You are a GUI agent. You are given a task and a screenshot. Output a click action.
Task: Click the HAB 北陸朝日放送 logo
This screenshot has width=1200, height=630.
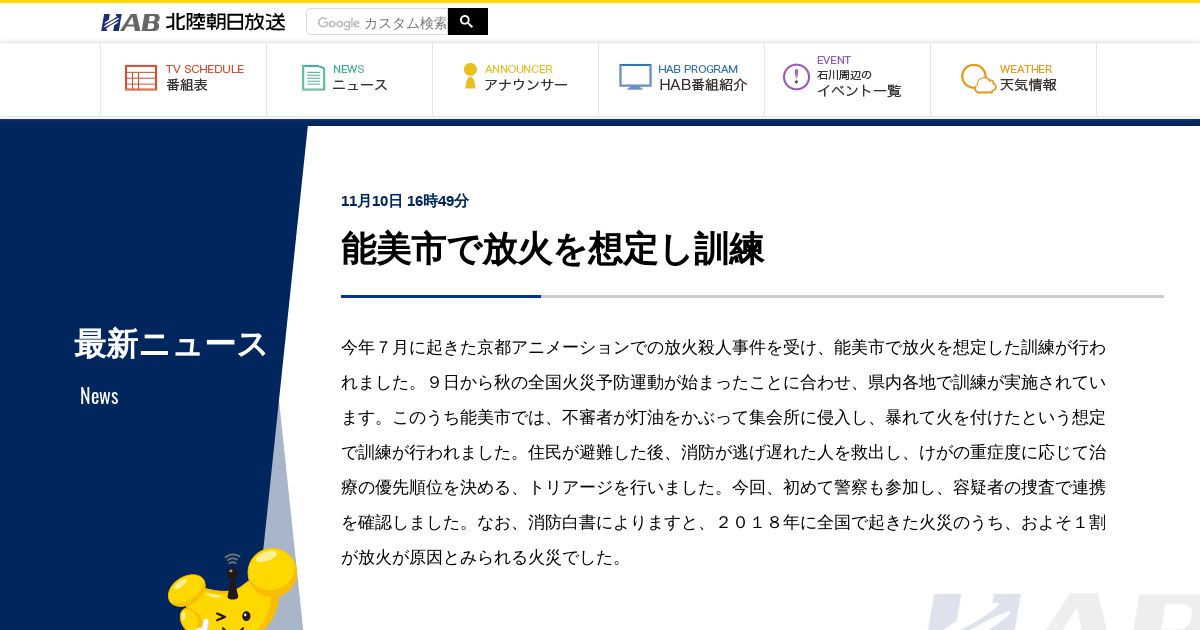[193, 22]
